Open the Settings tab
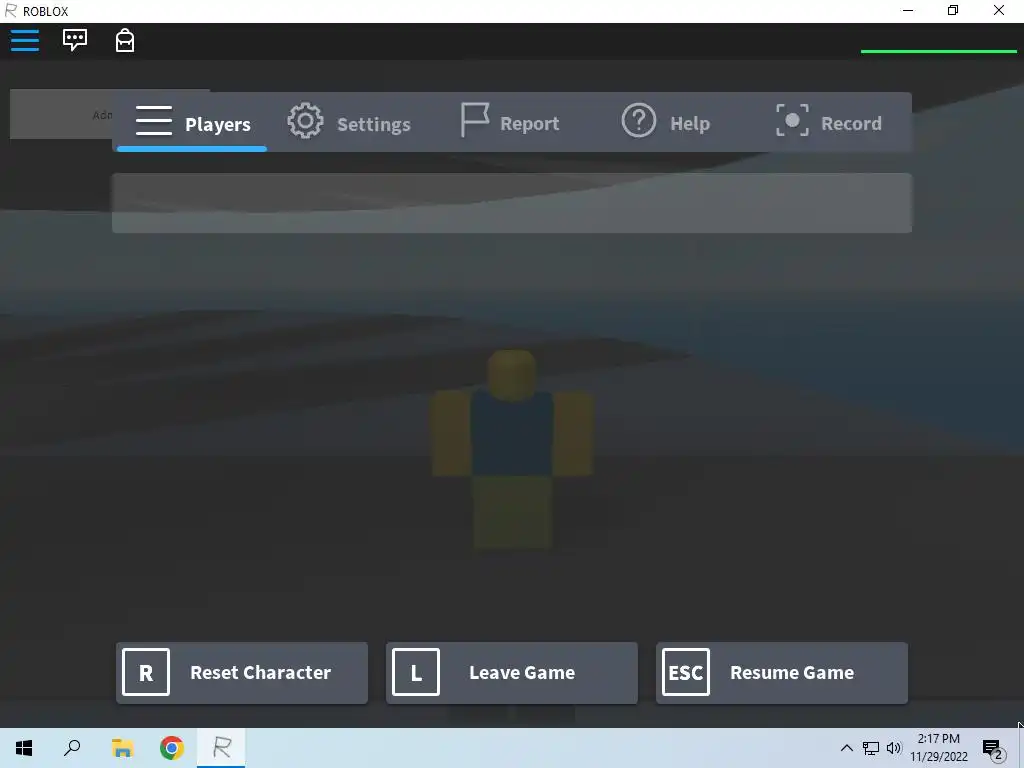This screenshot has width=1024, height=768. (350, 123)
